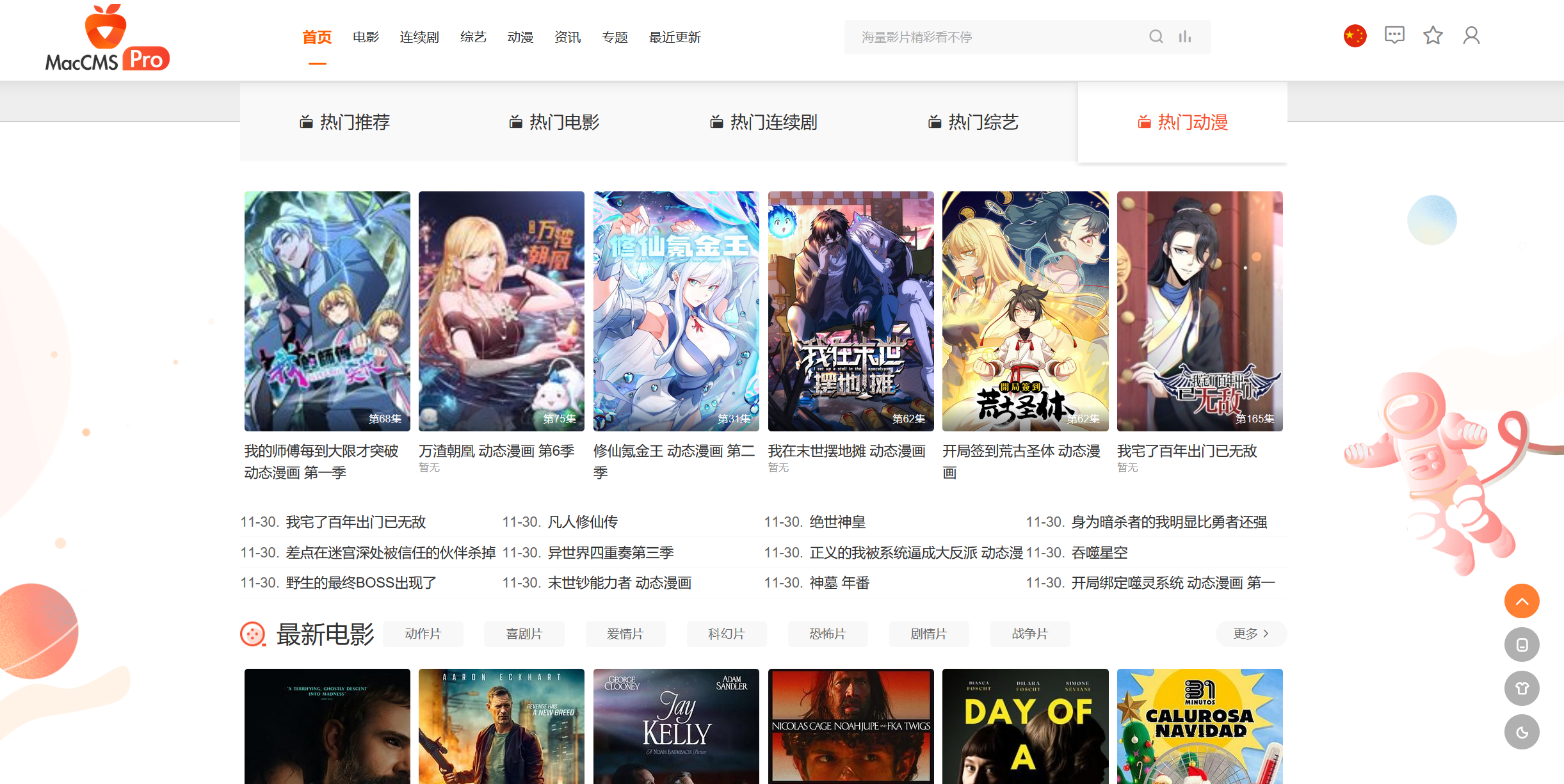This screenshot has height=784, width=1564.
Task: Open the Jay Kelly movie poster
Action: (676, 726)
